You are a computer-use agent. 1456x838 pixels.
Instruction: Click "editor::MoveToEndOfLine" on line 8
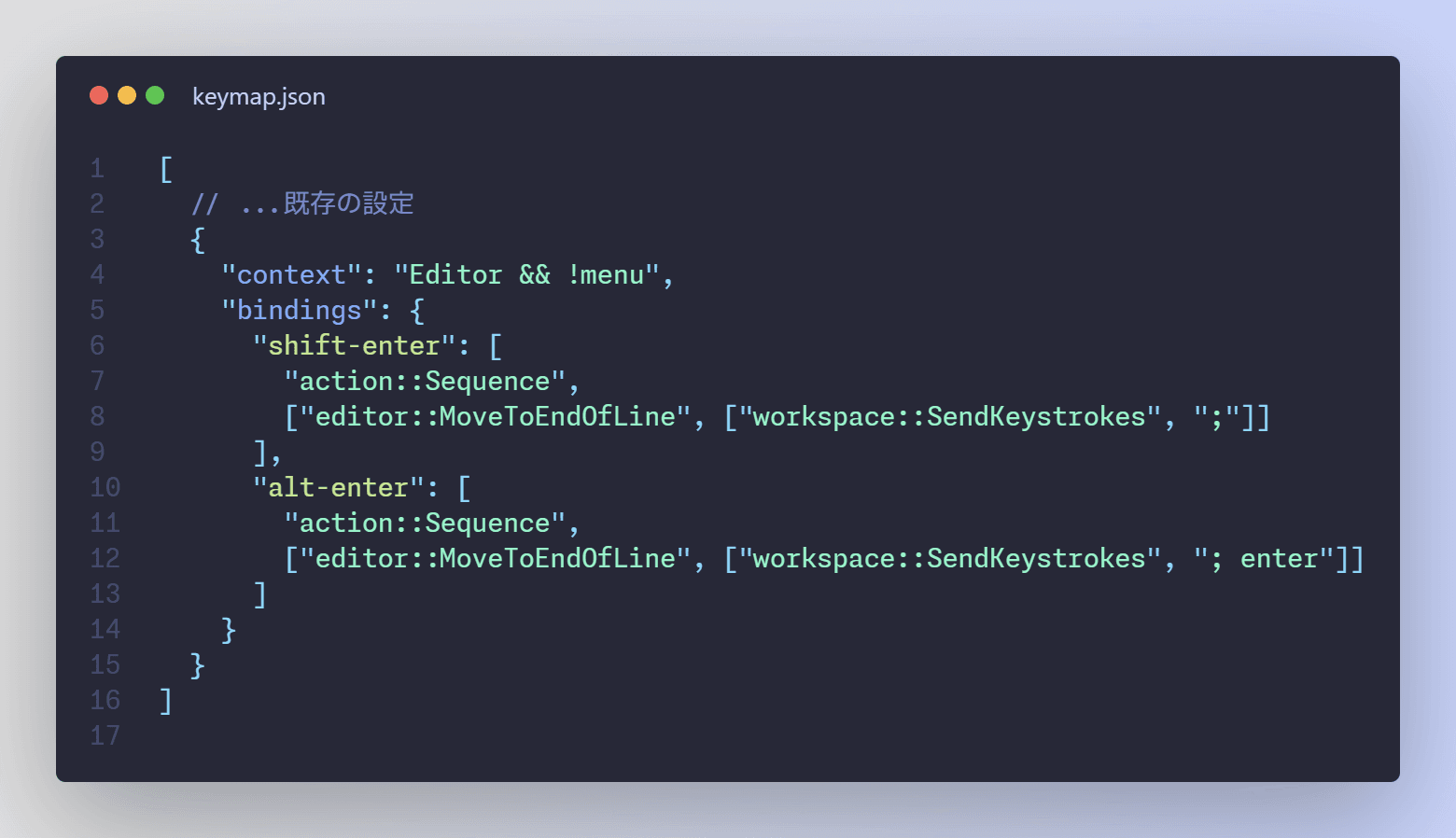(495, 417)
